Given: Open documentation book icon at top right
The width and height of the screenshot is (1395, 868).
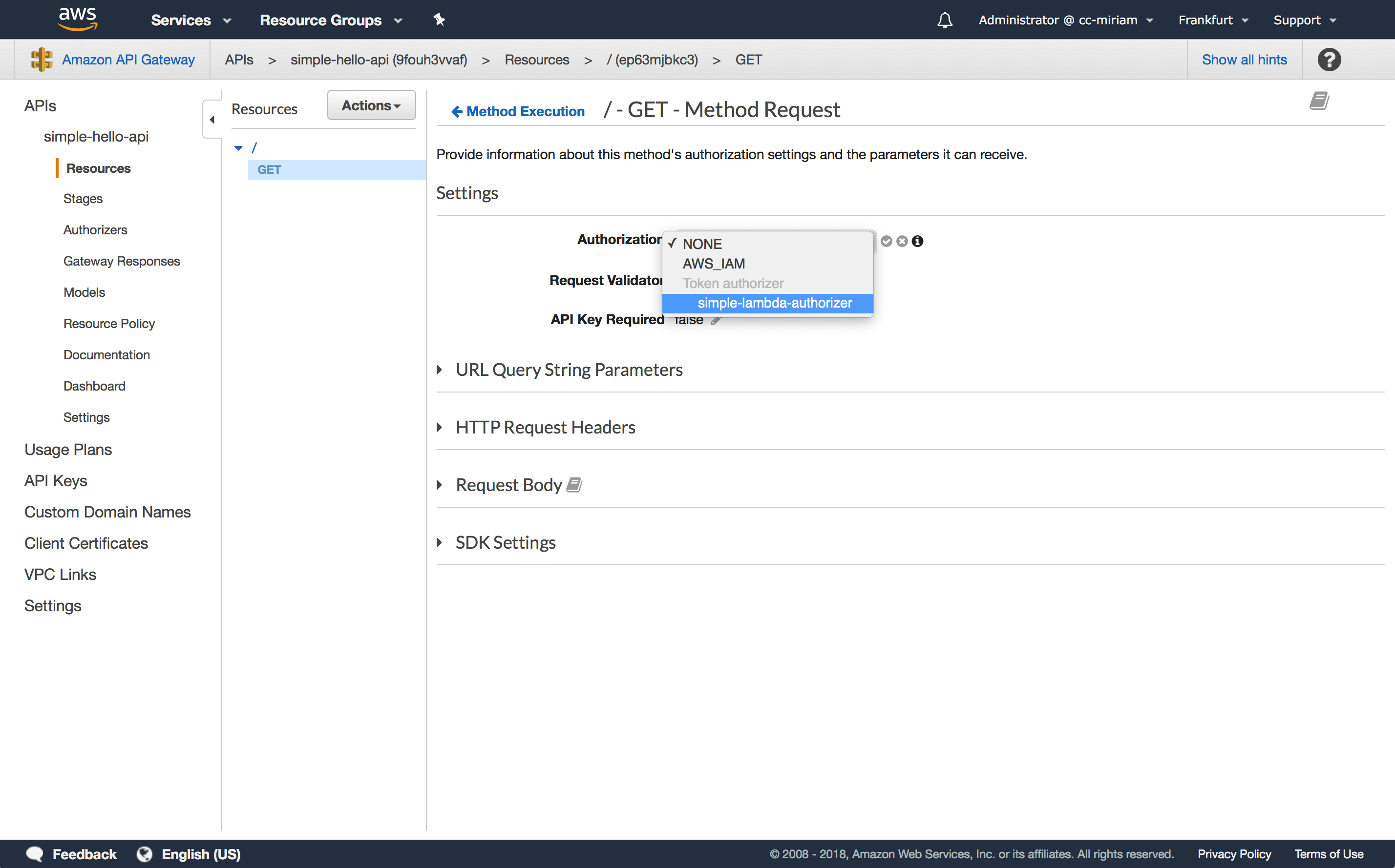Looking at the screenshot, I should pyautogui.click(x=1319, y=101).
